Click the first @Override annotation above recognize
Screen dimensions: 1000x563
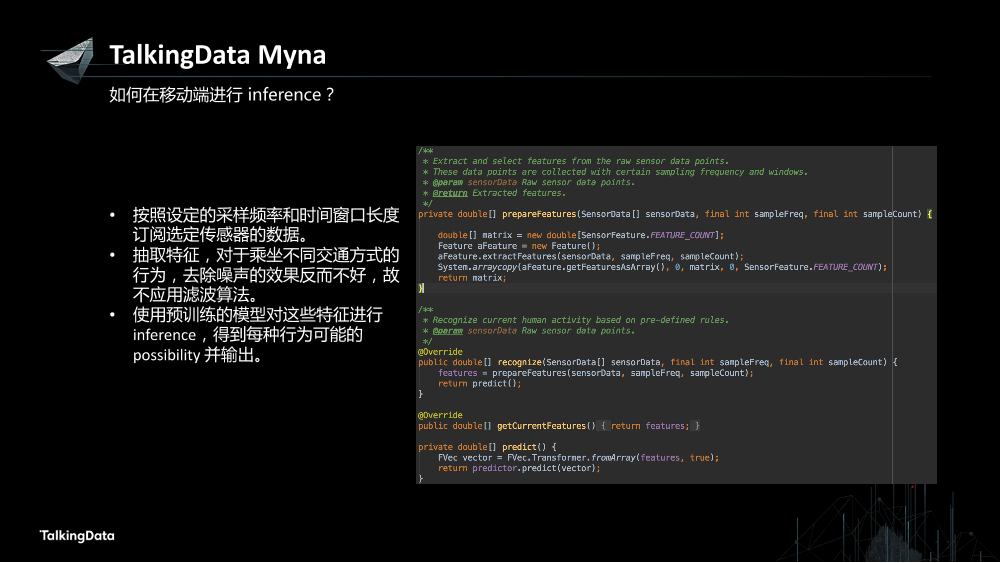[440, 352]
